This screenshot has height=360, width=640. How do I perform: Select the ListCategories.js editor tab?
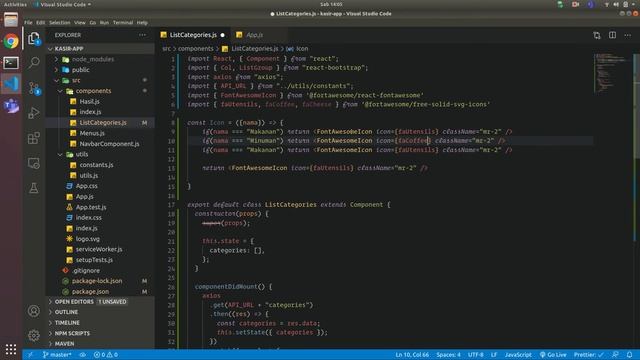tap(193, 35)
